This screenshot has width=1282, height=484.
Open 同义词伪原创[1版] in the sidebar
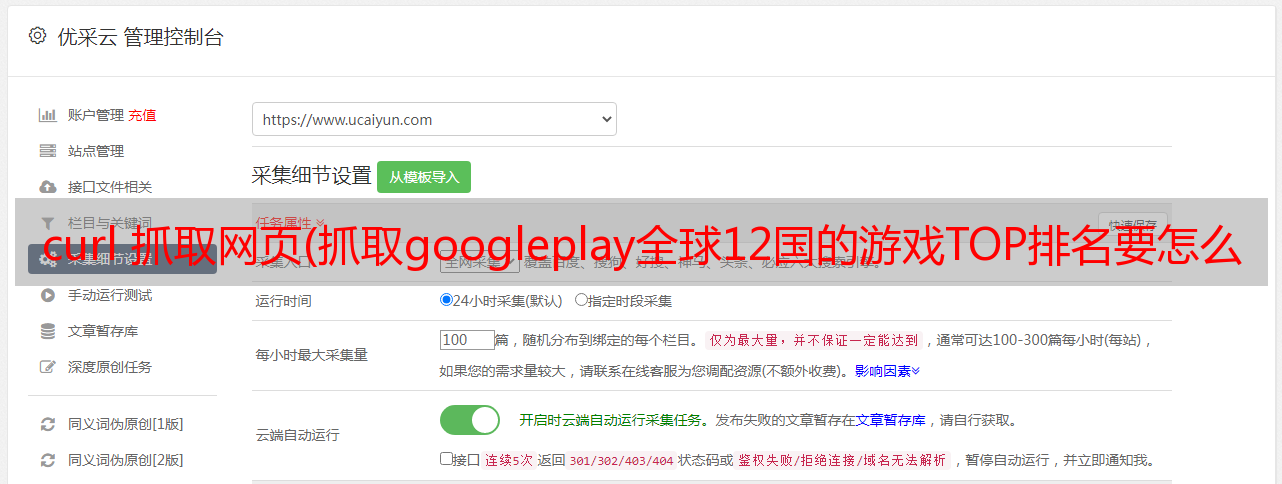point(126,424)
